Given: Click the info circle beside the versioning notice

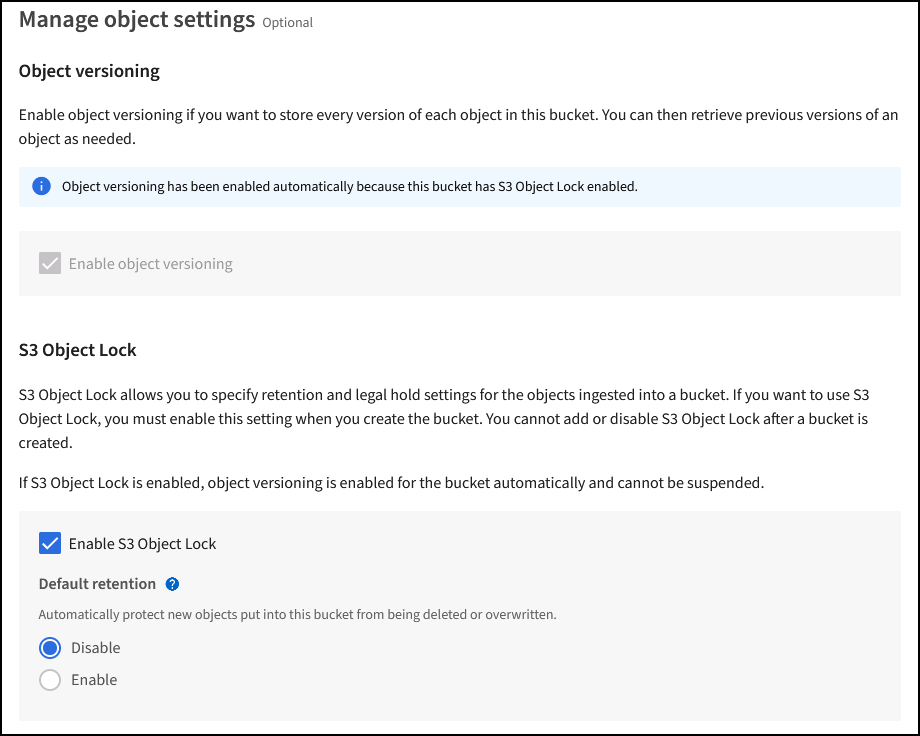Looking at the screenshot, I should [42, 186].
